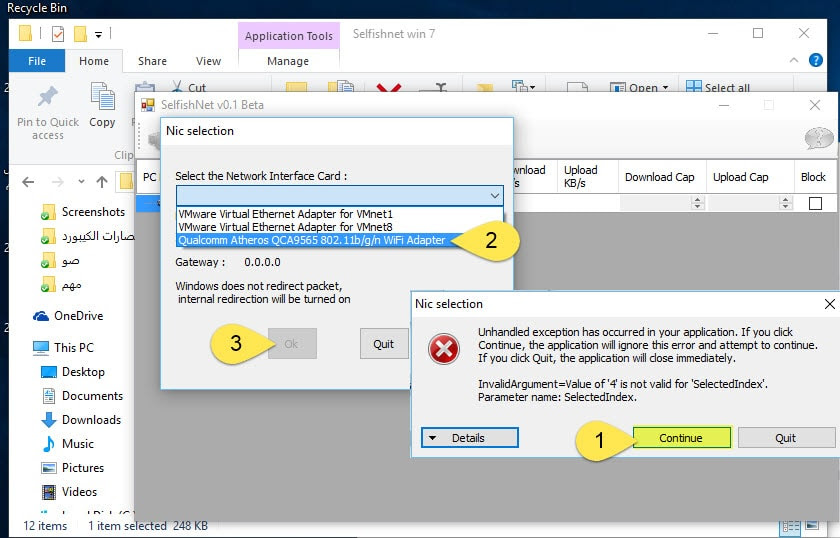Click the red Delete X icon in ribbon

[x=389, y=87]
